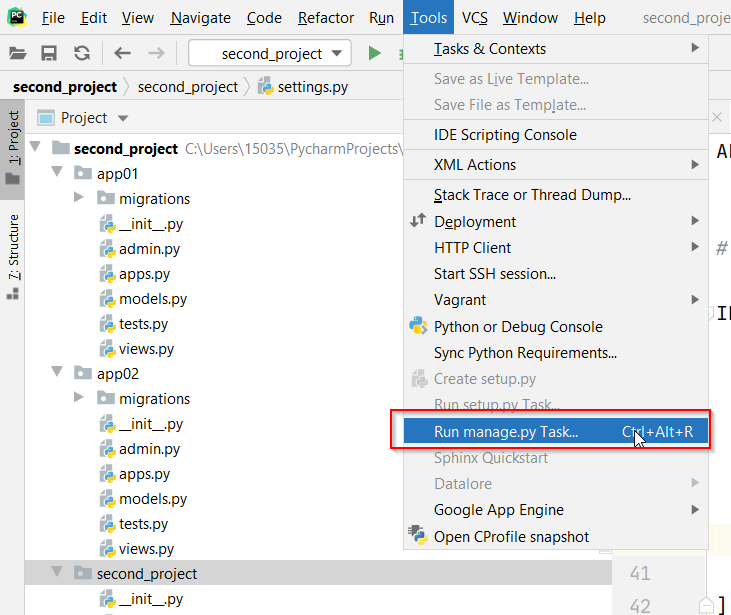Select apps.py under app01

click(x=145, y=274)
